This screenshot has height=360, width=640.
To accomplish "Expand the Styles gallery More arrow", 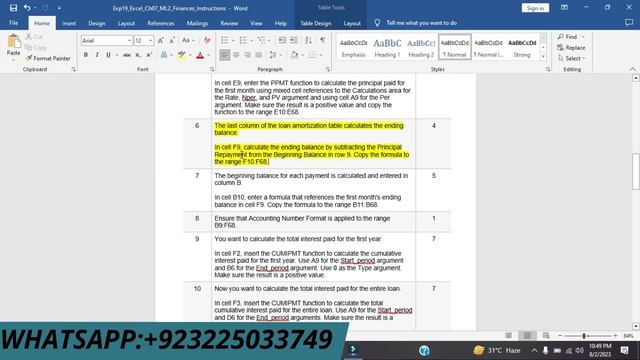I will [543, 57].
